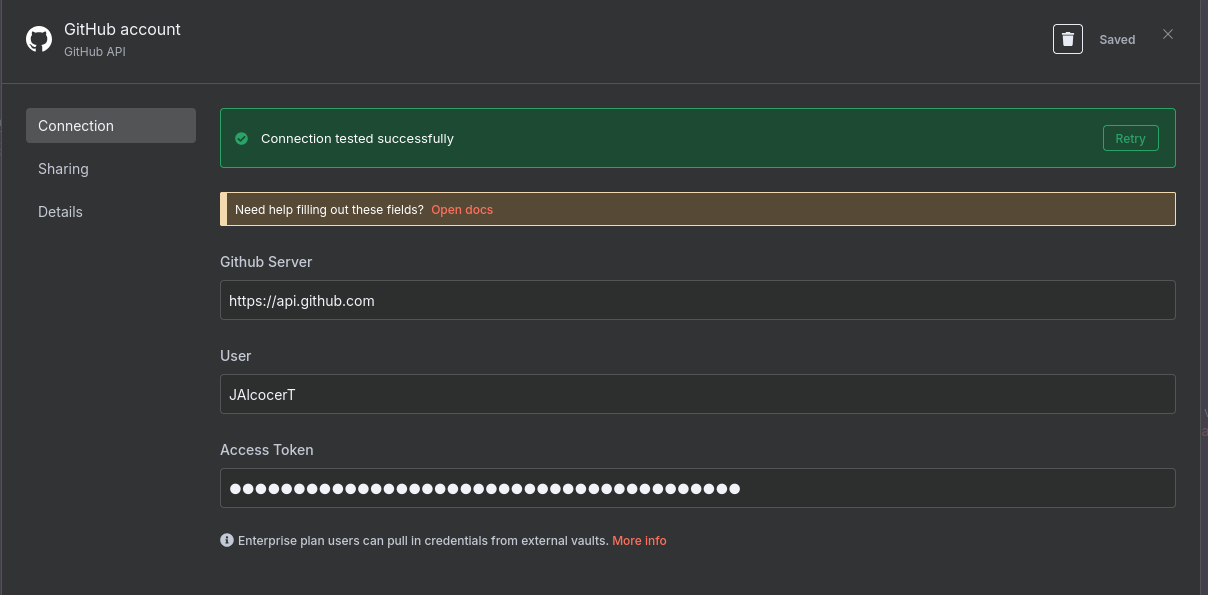
Task: Follow the 'More info' link
Action: [x=639, y=540]
